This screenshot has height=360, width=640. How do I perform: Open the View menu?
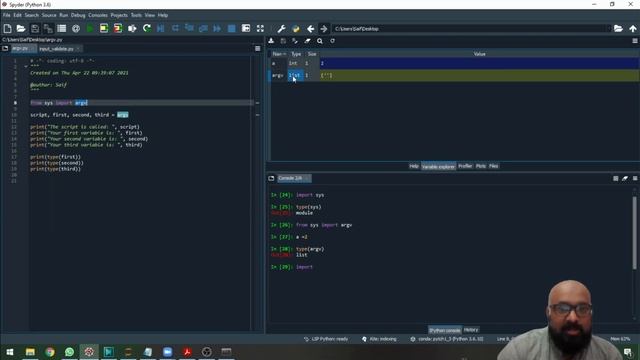click(x=149, y=15)
